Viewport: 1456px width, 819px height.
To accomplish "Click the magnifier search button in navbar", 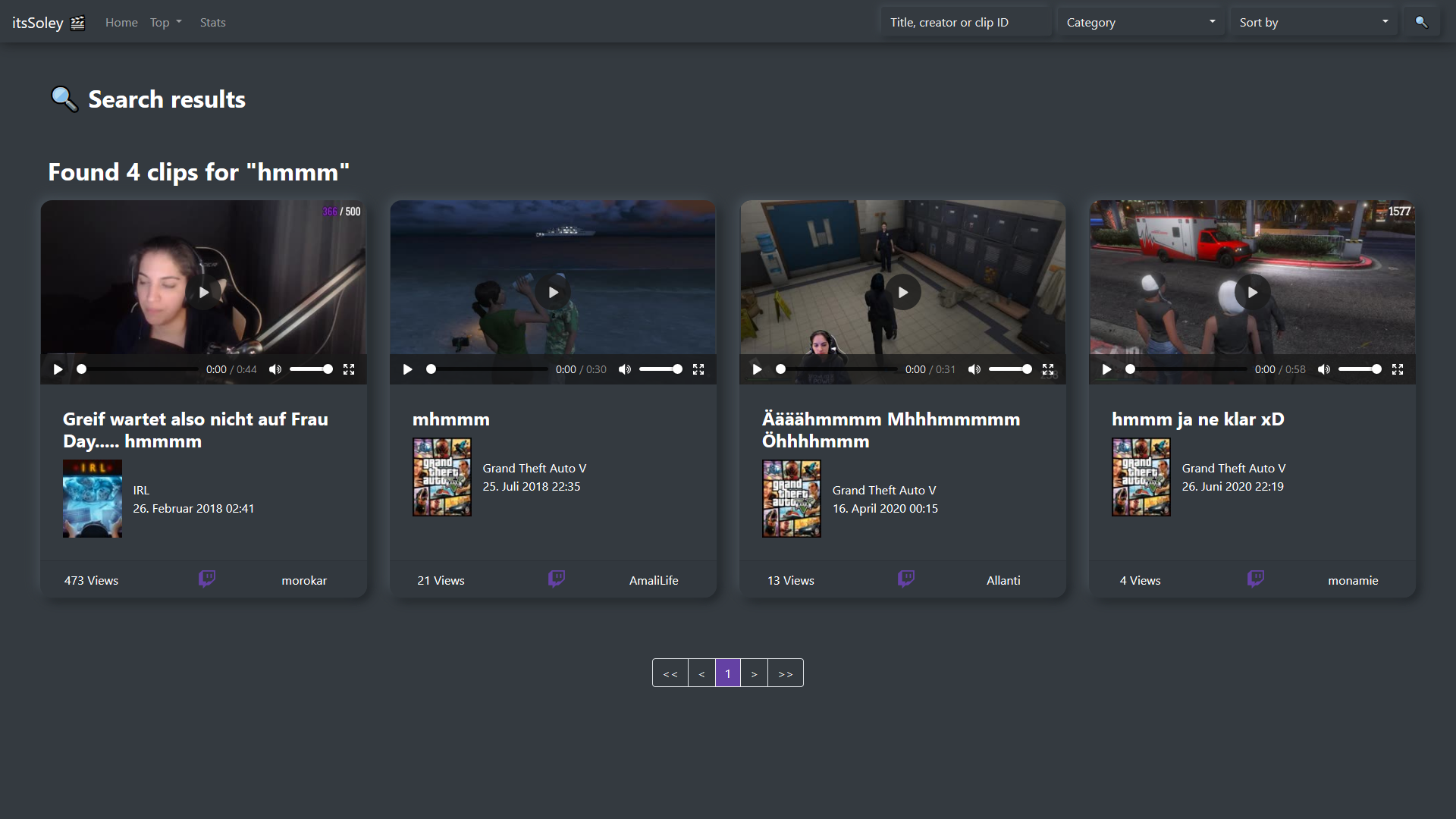I will (1421, 22).
